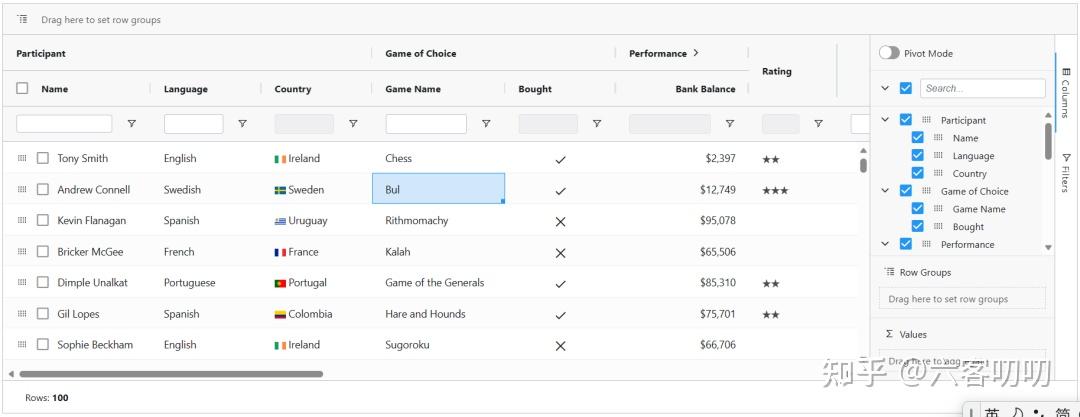Screen dimensions: 1080x417
Task: Grab the drag handle for Kevin Flanagan row
Action: [22, 221]
